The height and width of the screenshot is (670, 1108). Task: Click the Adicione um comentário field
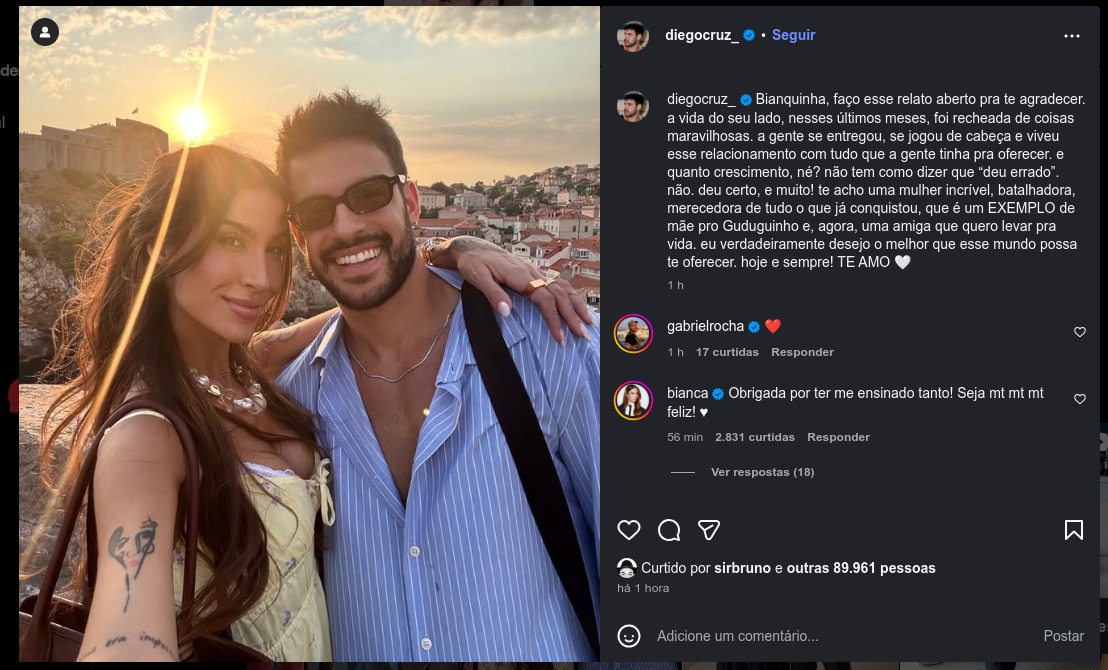click(820, 636)
